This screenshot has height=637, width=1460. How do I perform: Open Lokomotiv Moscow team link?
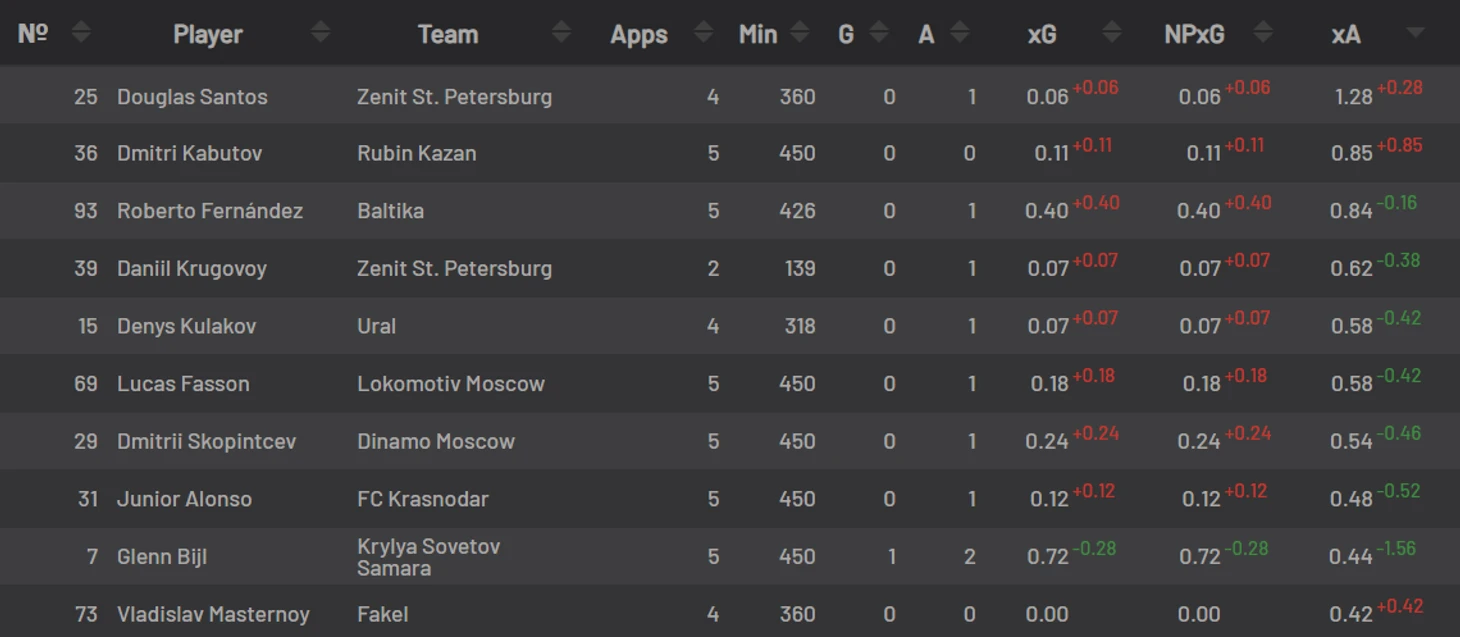[x=451, y=384]
